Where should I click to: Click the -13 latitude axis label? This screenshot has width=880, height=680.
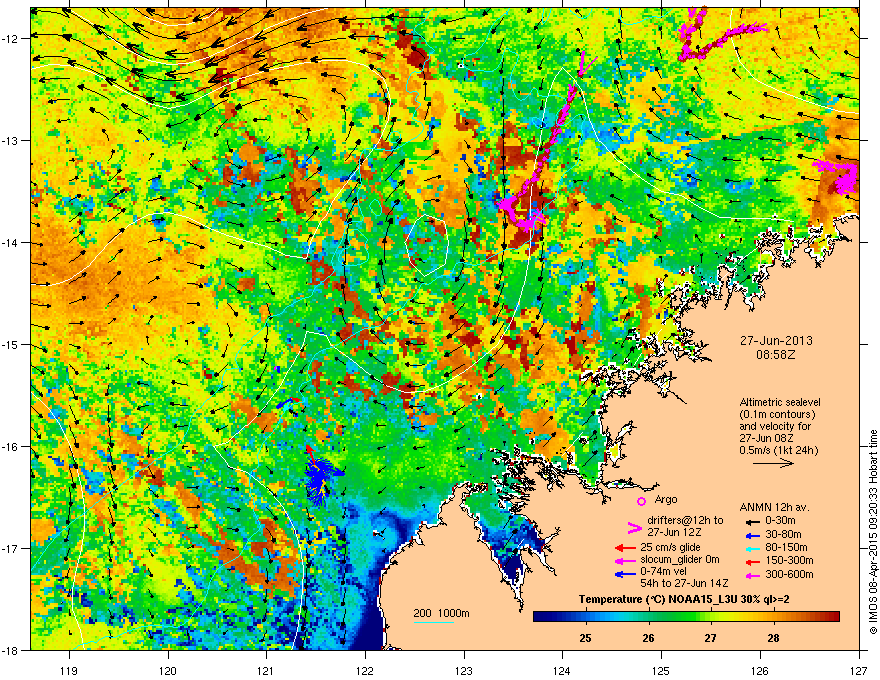click(x=11, y=141)
